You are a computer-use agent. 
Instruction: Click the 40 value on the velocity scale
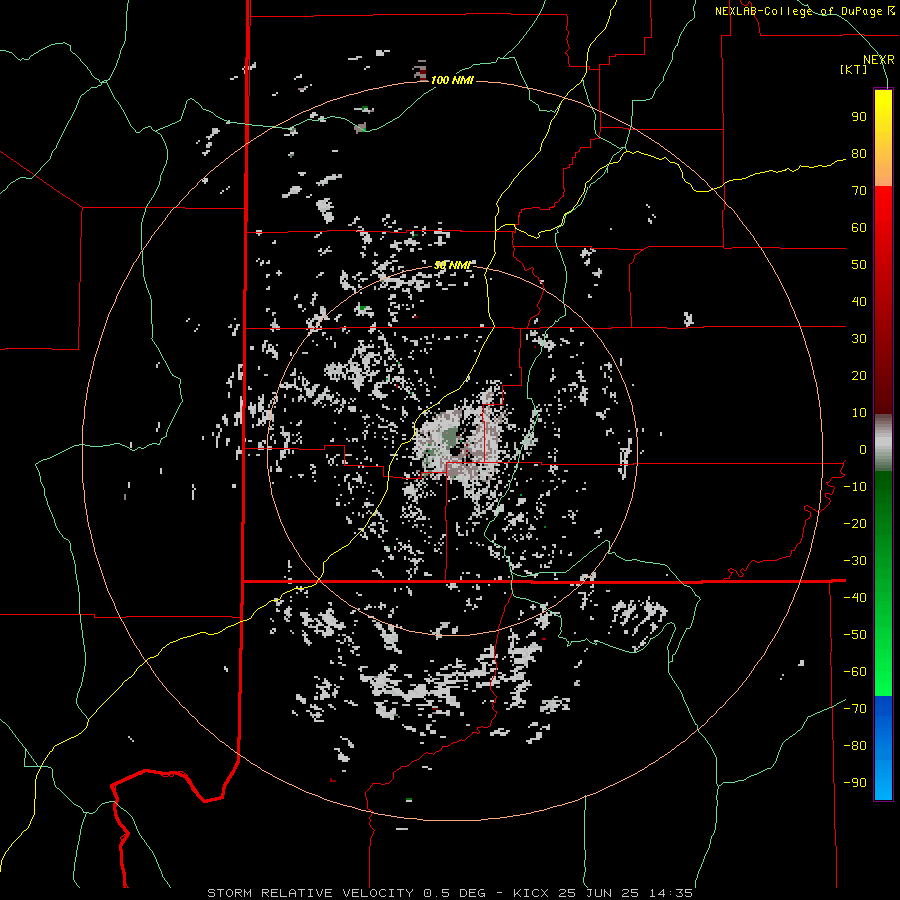pyautogui.click(x=859, y=302)
